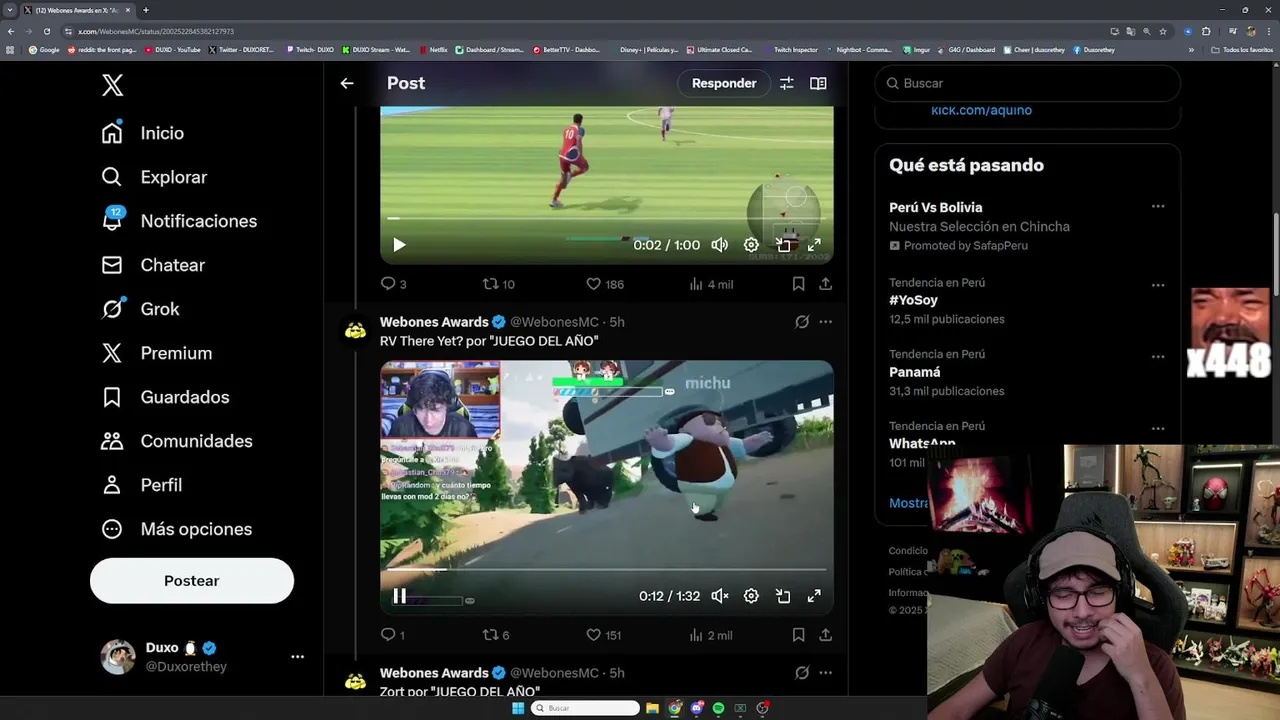This screenshot has height=720, width=1280.
Task: Bookmark the post with 151 likes
Action: point(798,635)
